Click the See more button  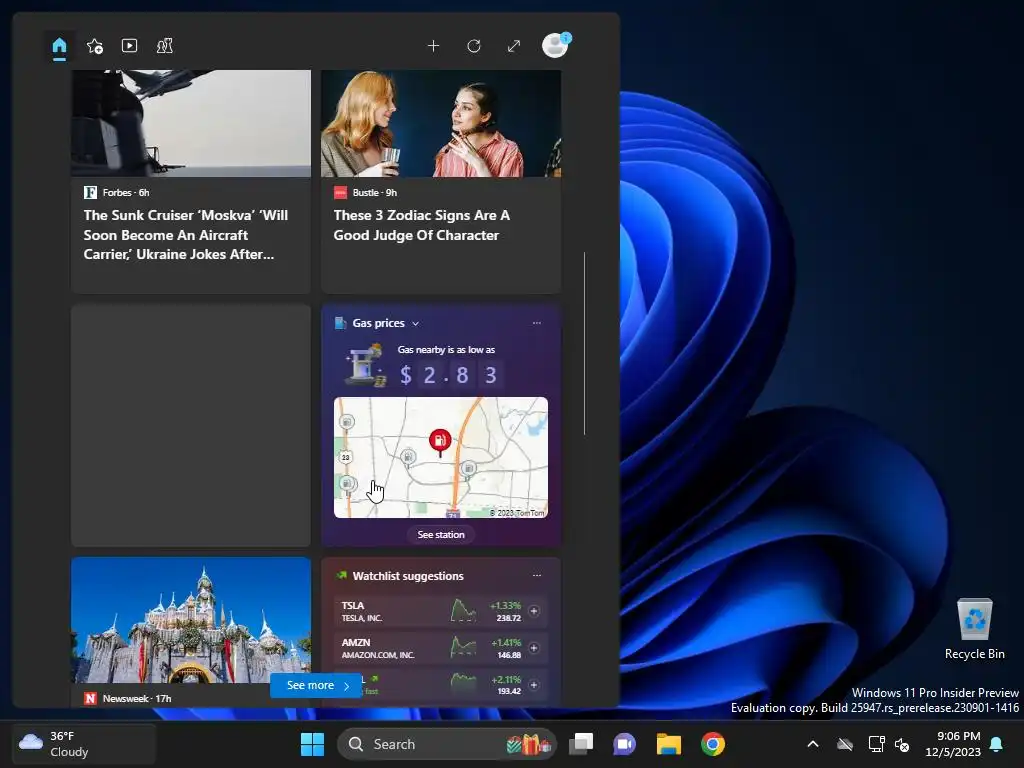point(316,685)
